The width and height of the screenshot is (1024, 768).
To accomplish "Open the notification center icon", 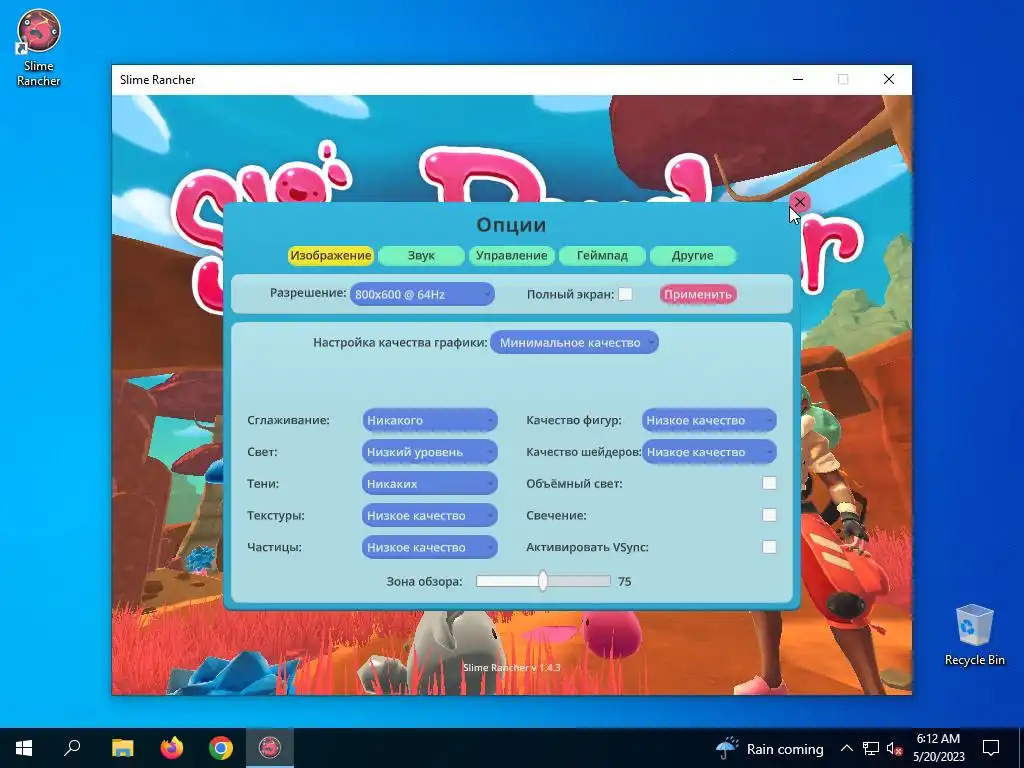I will click(991, 748).
